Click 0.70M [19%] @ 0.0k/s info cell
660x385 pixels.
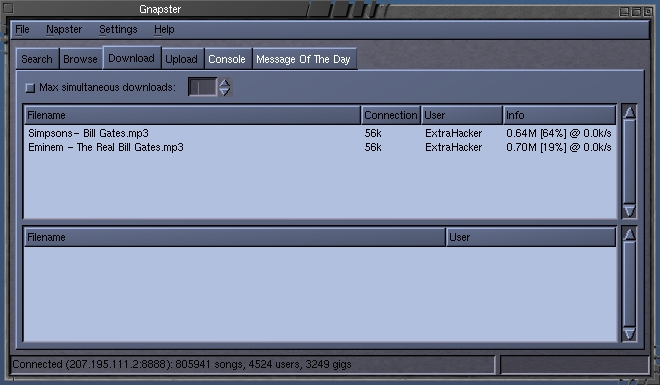pos(559,147)
